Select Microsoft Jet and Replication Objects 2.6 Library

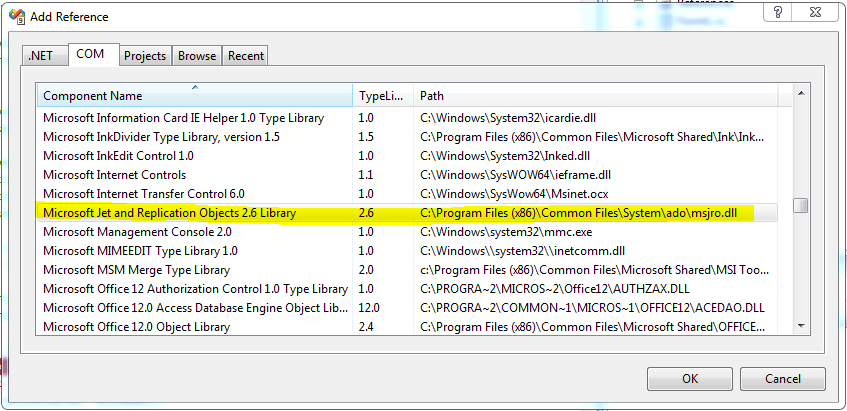[407, 213]
